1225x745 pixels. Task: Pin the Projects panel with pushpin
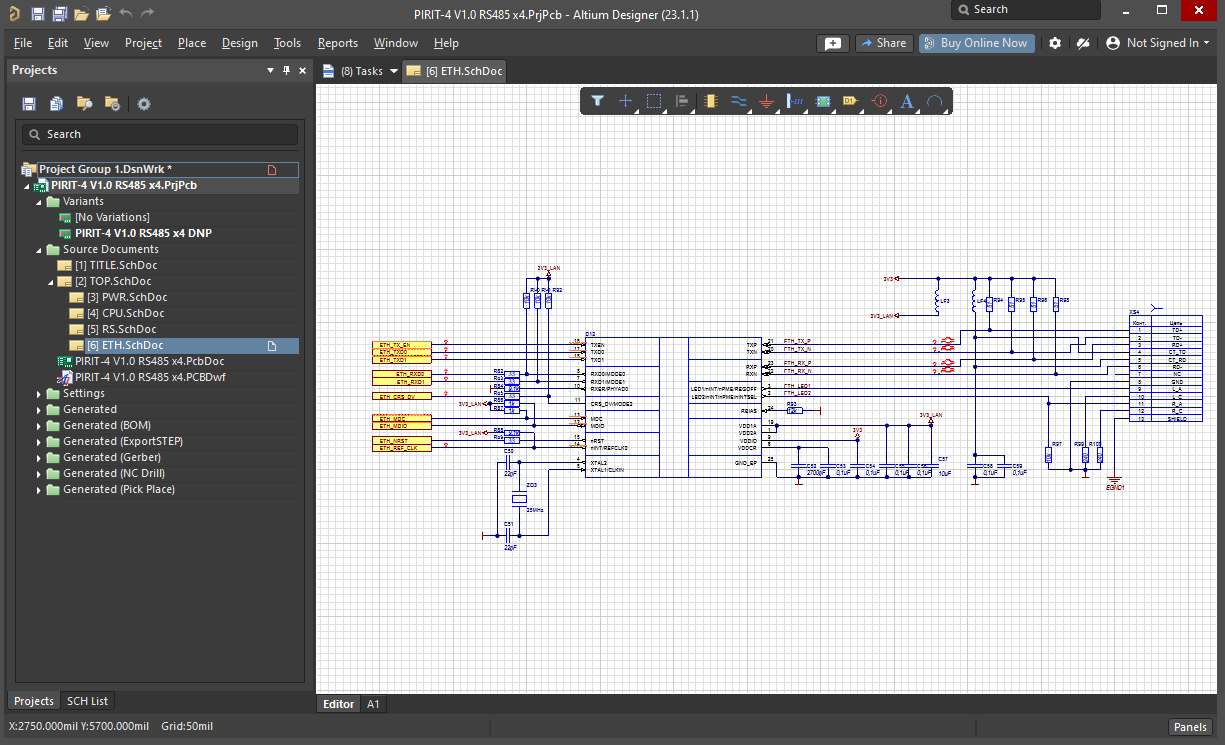coord(287,70)
